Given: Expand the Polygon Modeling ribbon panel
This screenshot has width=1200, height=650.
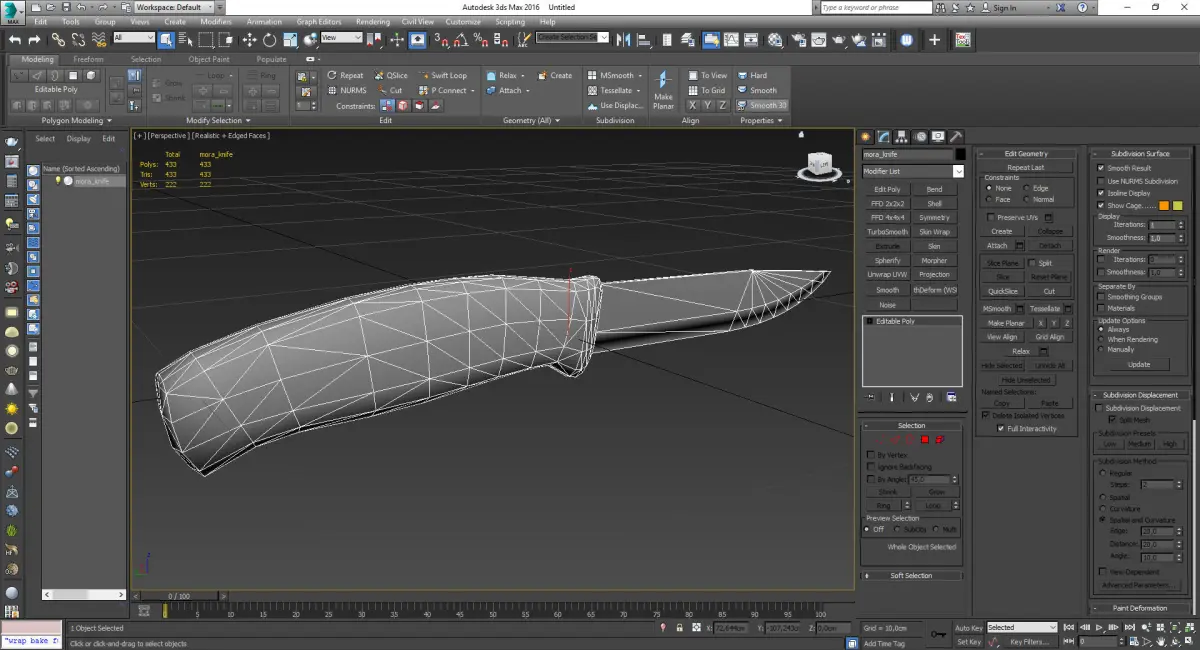Looking at the screenshot, I should coord(76,120).
